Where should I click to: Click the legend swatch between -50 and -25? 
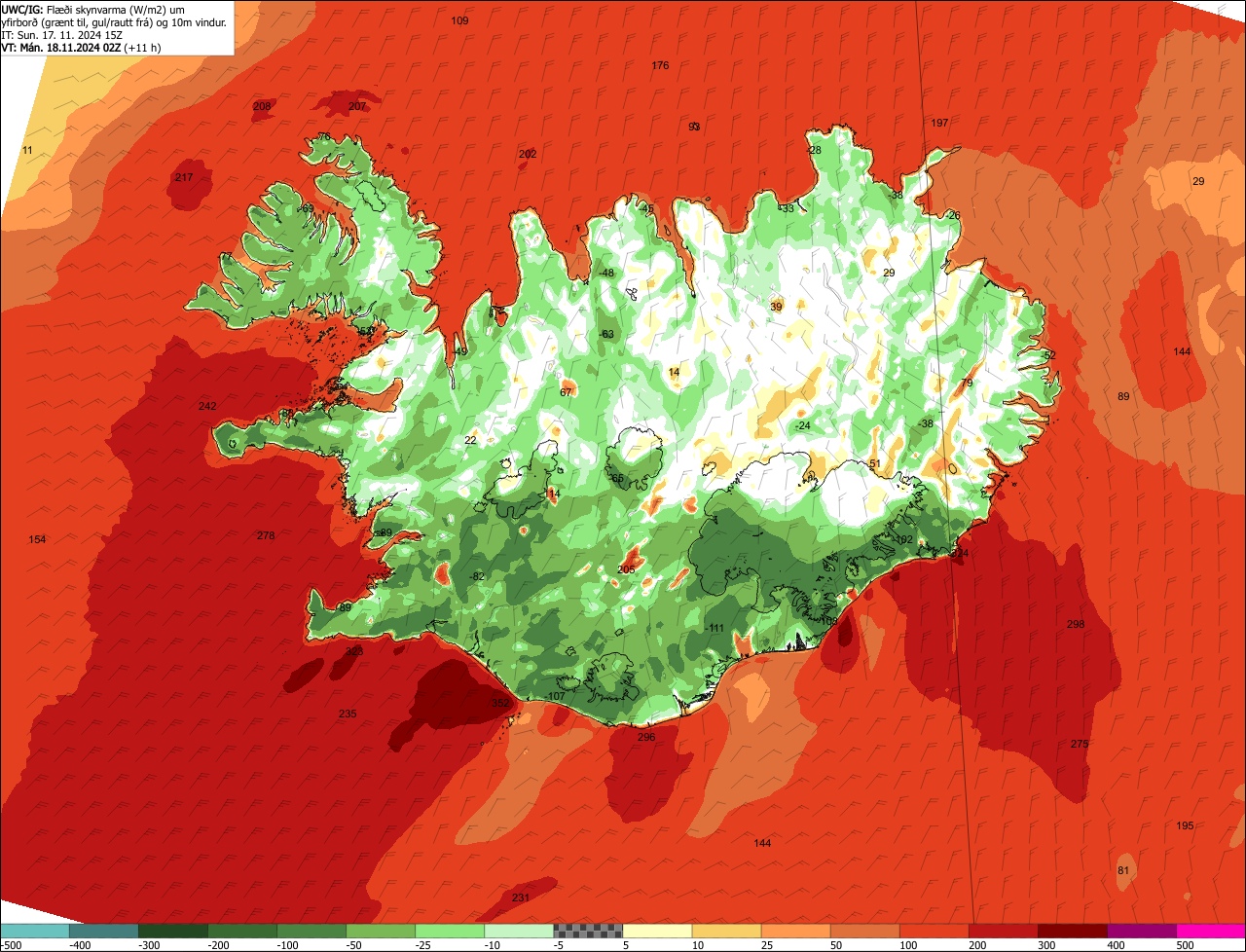coord(380,931)
